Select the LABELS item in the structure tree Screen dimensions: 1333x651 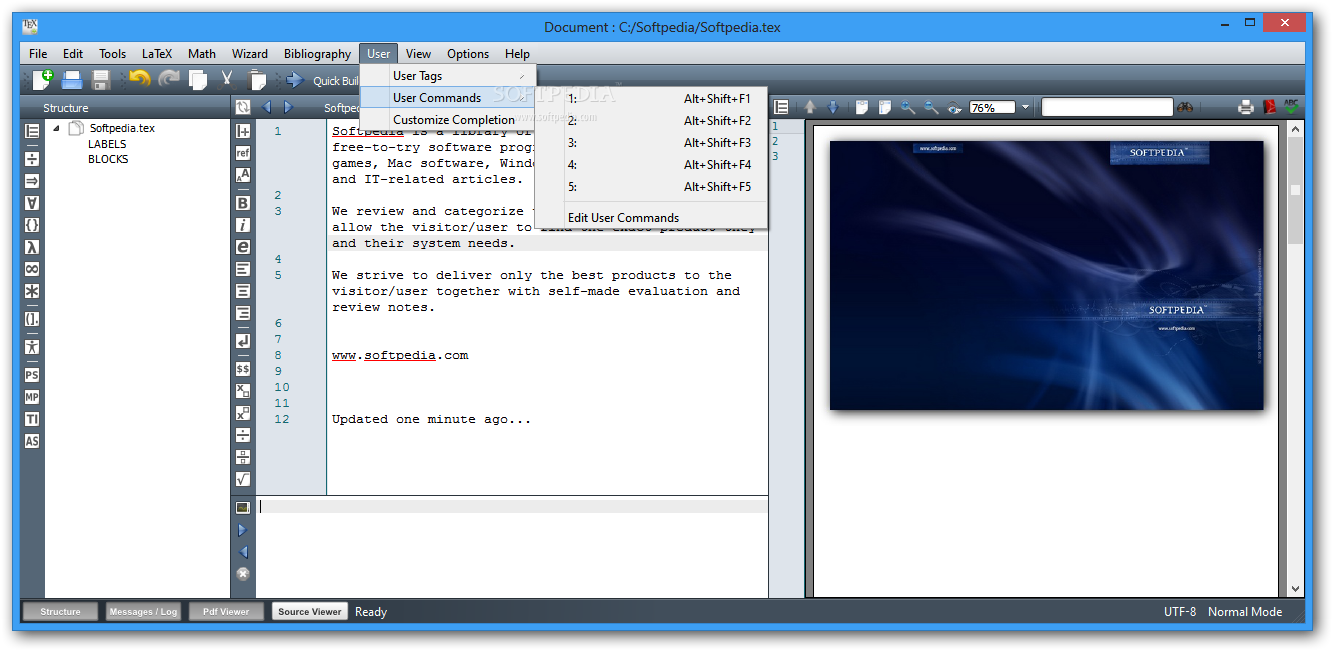107,144
